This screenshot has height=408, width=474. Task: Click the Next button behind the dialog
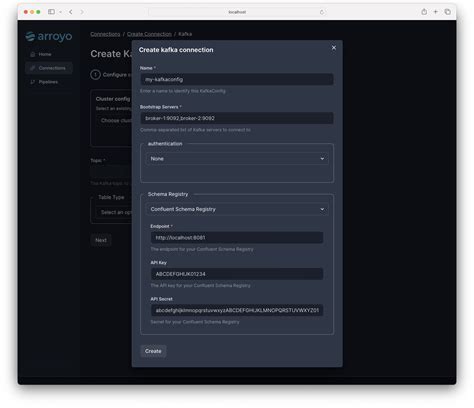pos(101,240)
